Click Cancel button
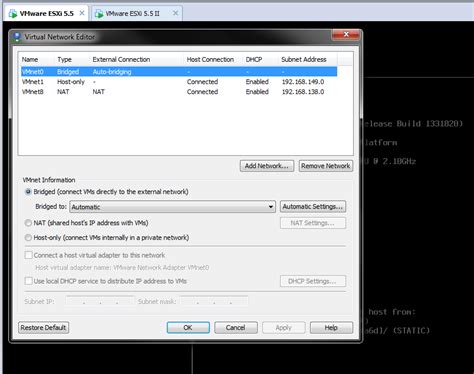474x374 pixels. (236, 328)
